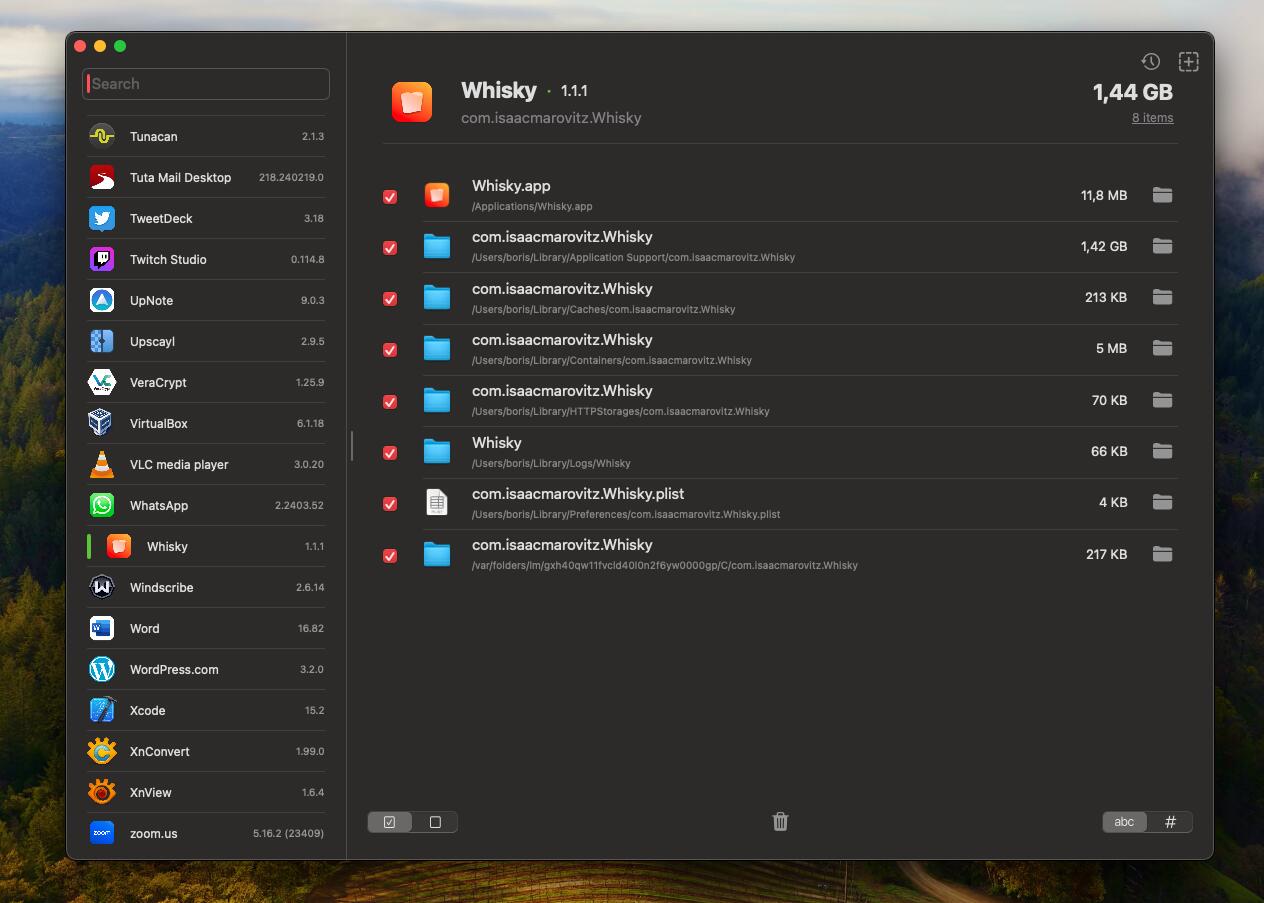Click the Whisky.app file name
Viewport: 1264px width, 903px height.
coord(511,186)
